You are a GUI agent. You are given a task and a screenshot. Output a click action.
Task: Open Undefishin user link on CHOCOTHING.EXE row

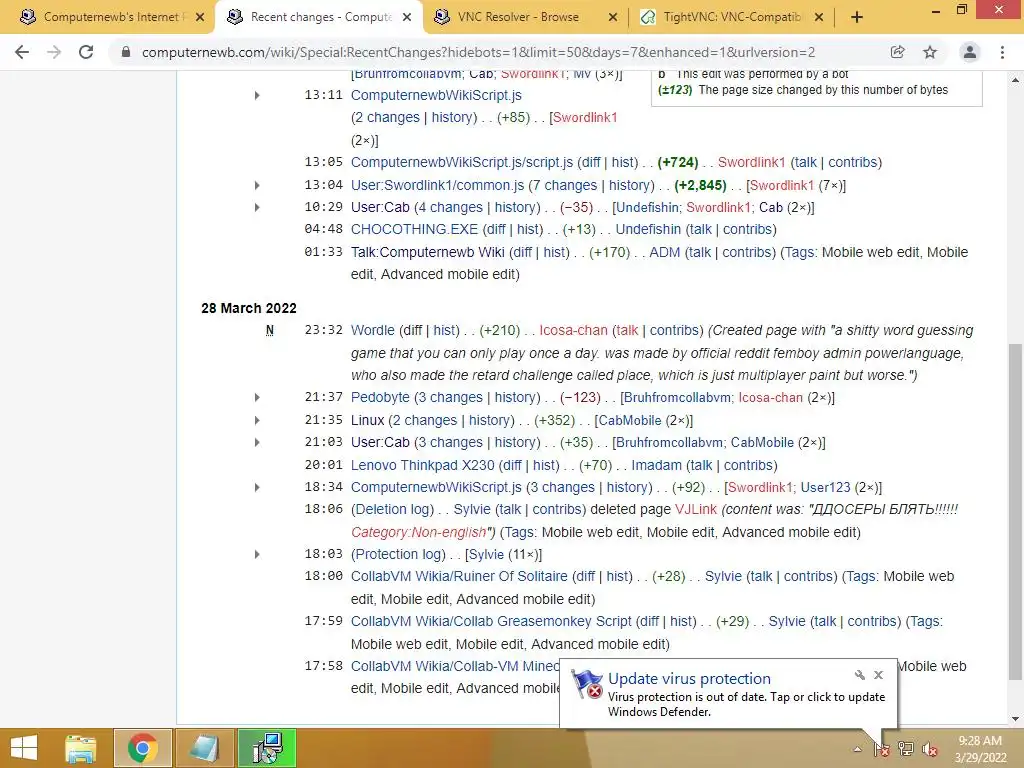coord(648,229)
